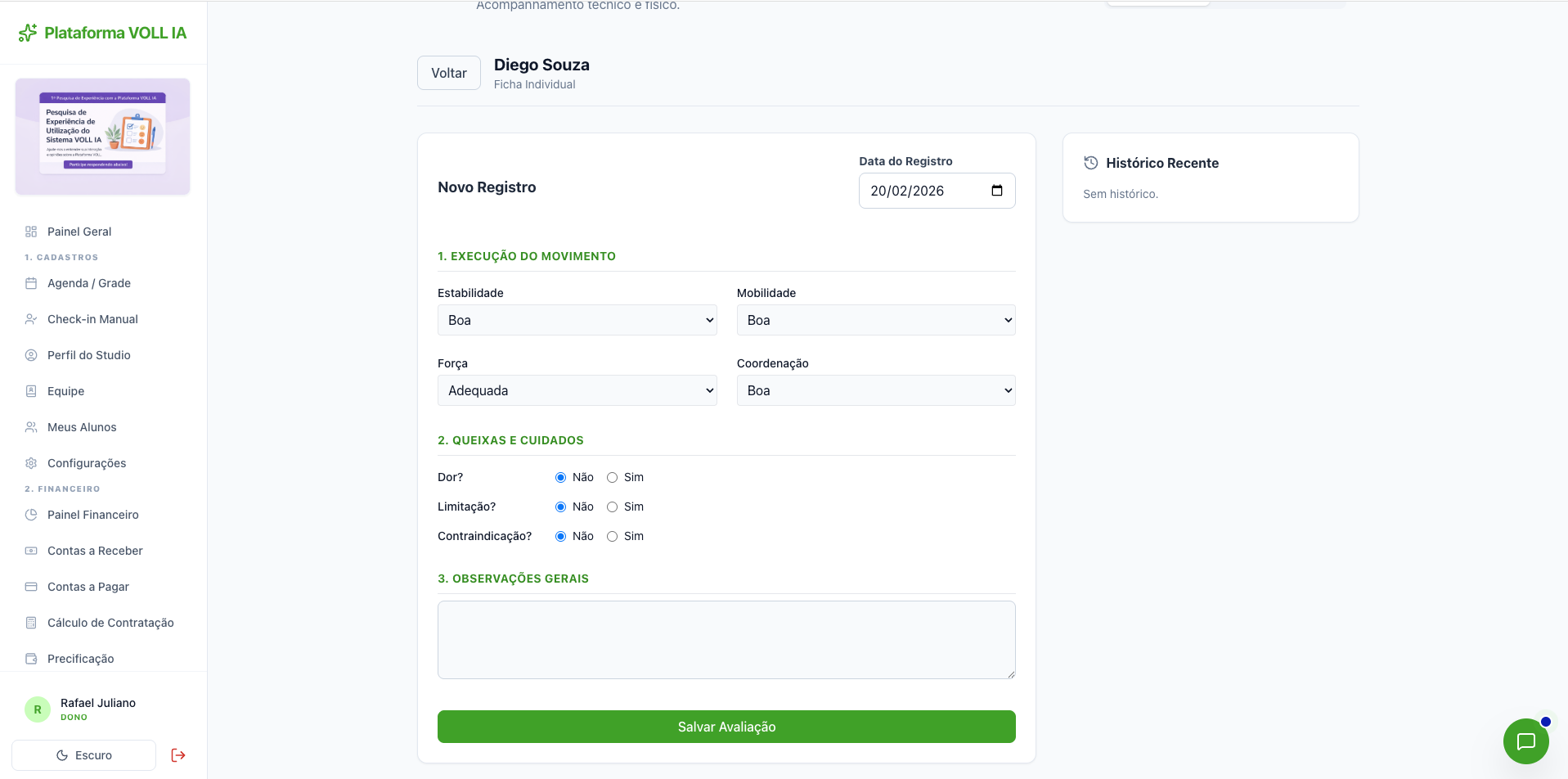Toggle the Escuro dark mode button
Viewport: 1568px width, 779px height.
83,755
